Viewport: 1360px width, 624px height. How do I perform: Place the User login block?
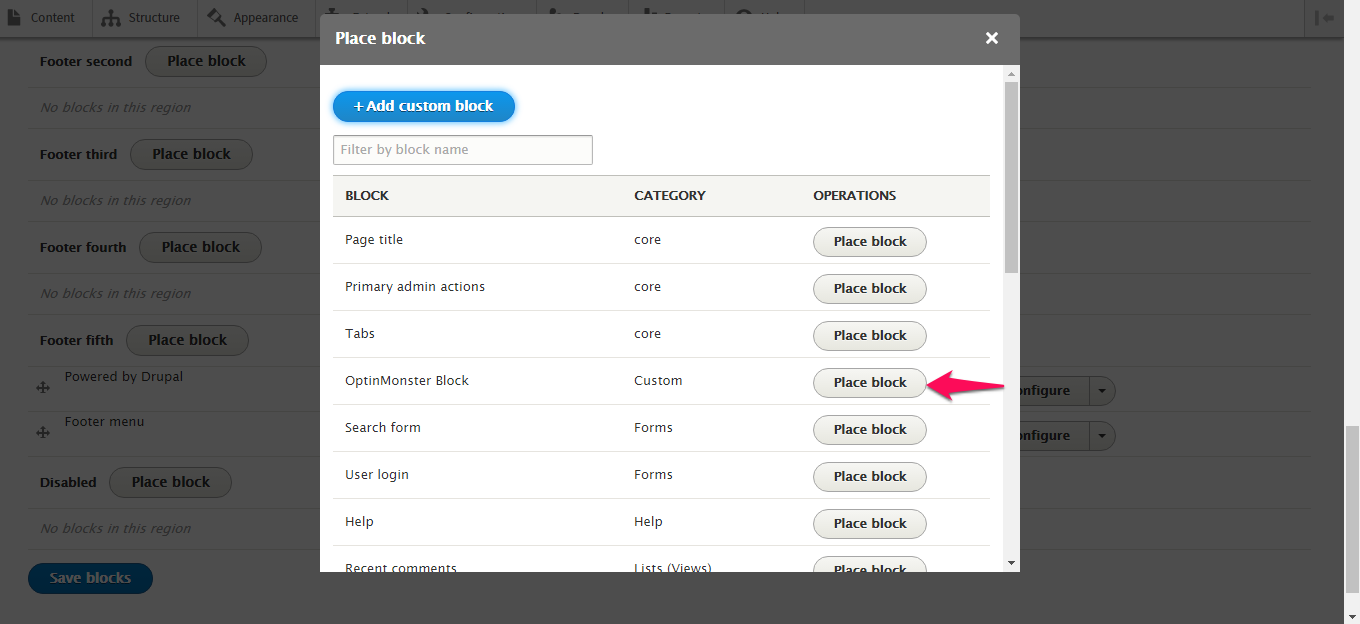870,476
